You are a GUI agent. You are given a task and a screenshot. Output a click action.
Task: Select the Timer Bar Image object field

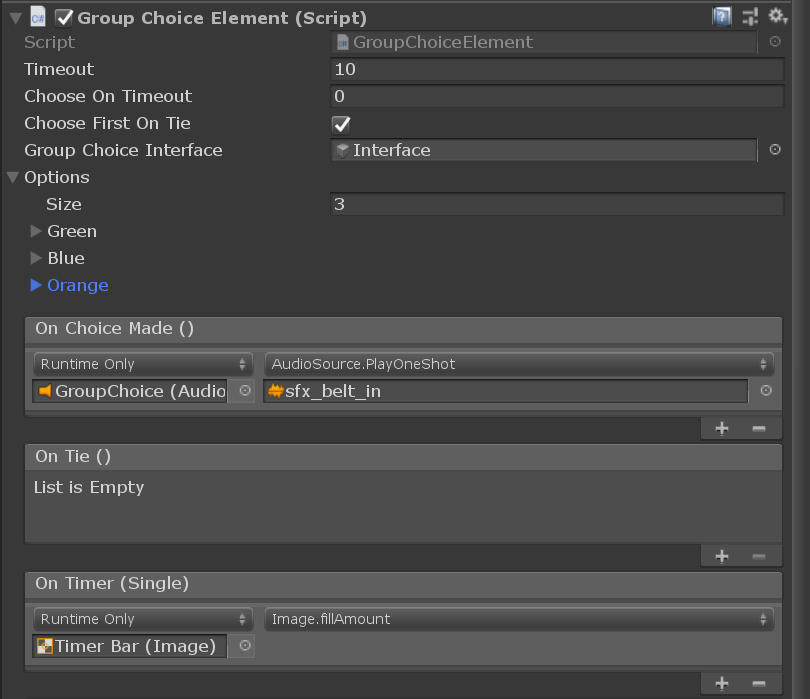coord(130,646)
